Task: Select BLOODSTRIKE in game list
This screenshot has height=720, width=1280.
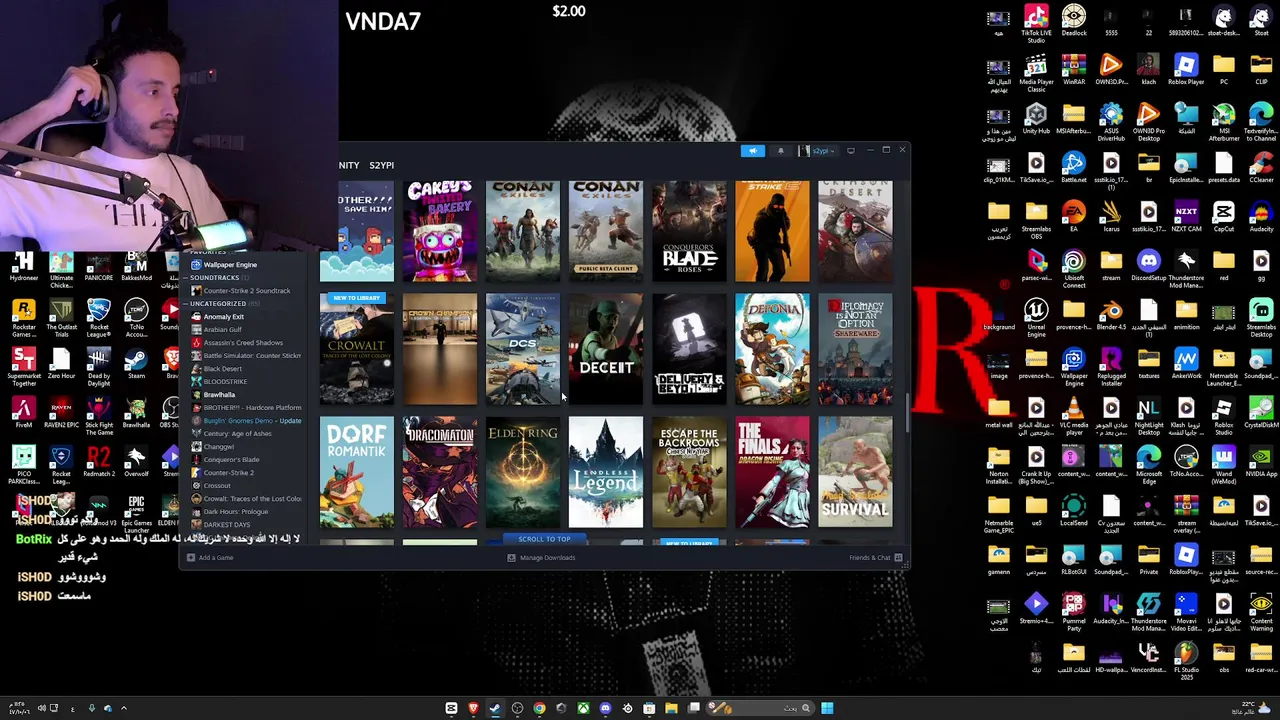Action: (x=225, y=382)
